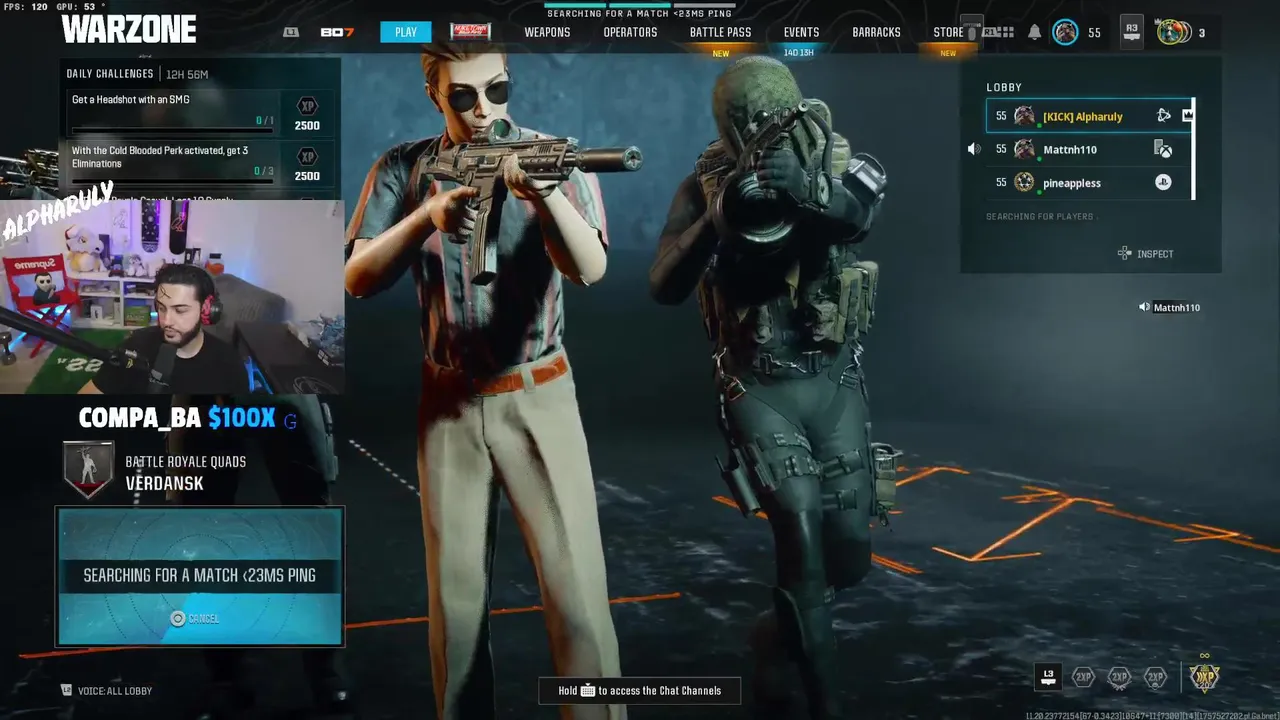Click the Battle.net icon beside Alpharuly
The height and width of the screenshot is (720, 1280).
click(1163, 116)
